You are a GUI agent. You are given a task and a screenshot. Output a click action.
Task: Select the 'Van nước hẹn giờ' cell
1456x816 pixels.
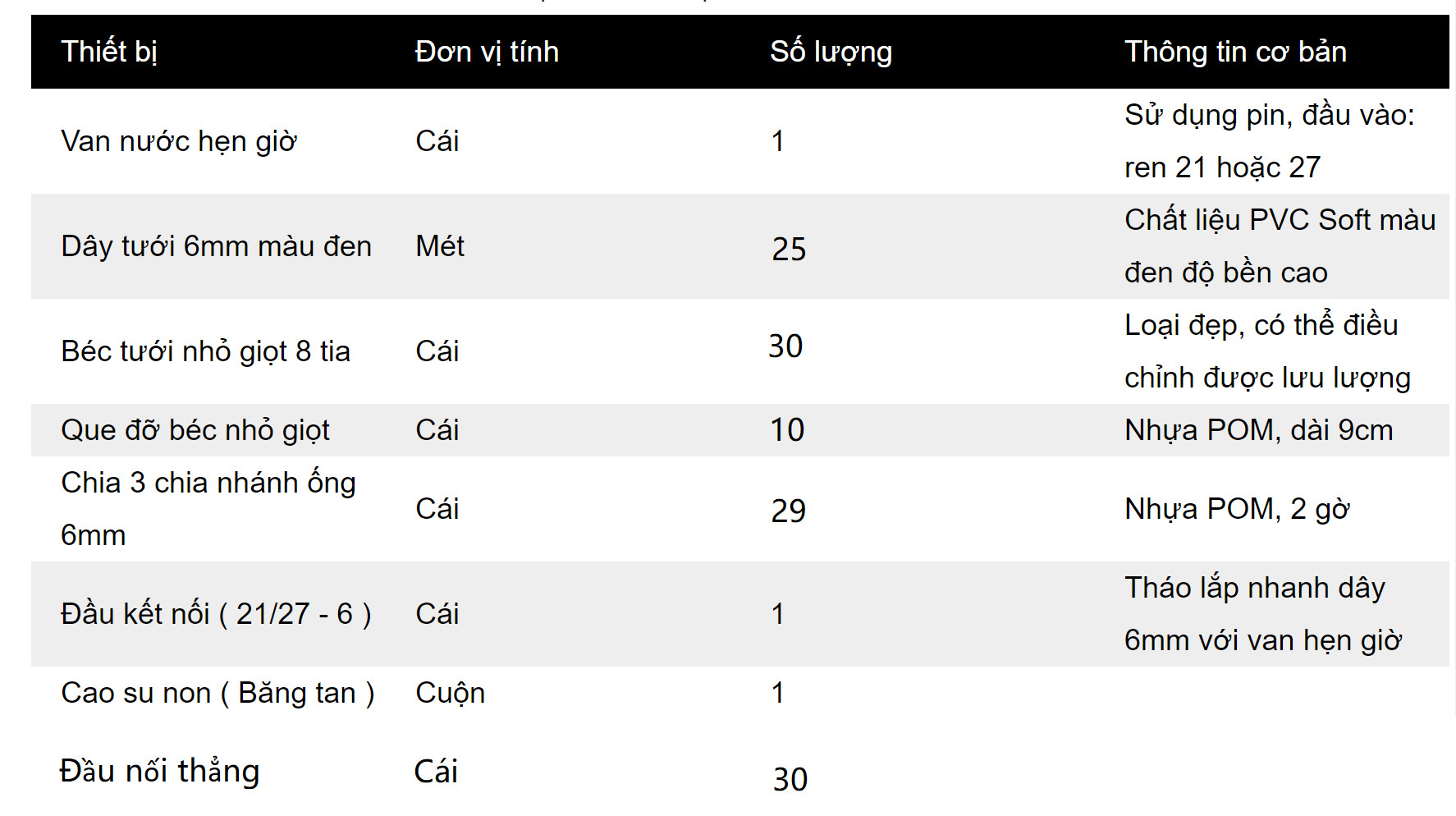click(179, 141)
